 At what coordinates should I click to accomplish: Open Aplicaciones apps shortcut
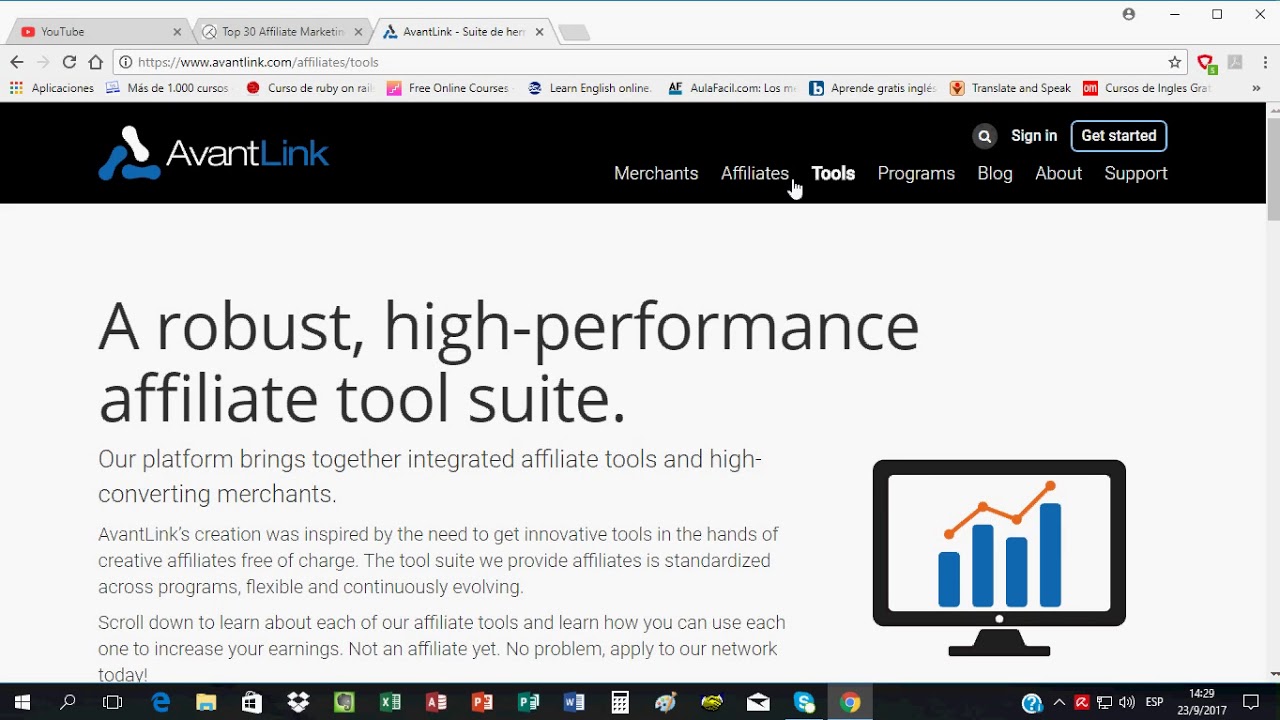[x=52, y=88]
